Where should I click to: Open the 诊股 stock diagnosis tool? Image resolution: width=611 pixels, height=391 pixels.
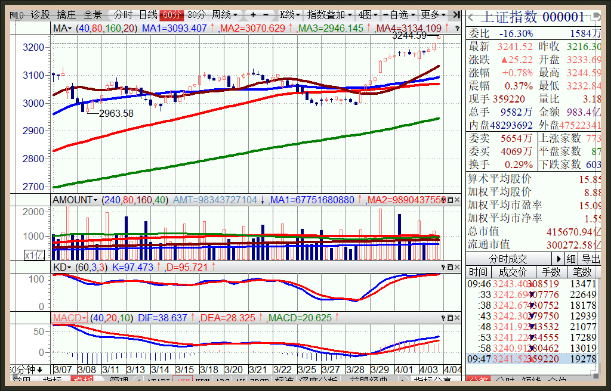point(40,15)
